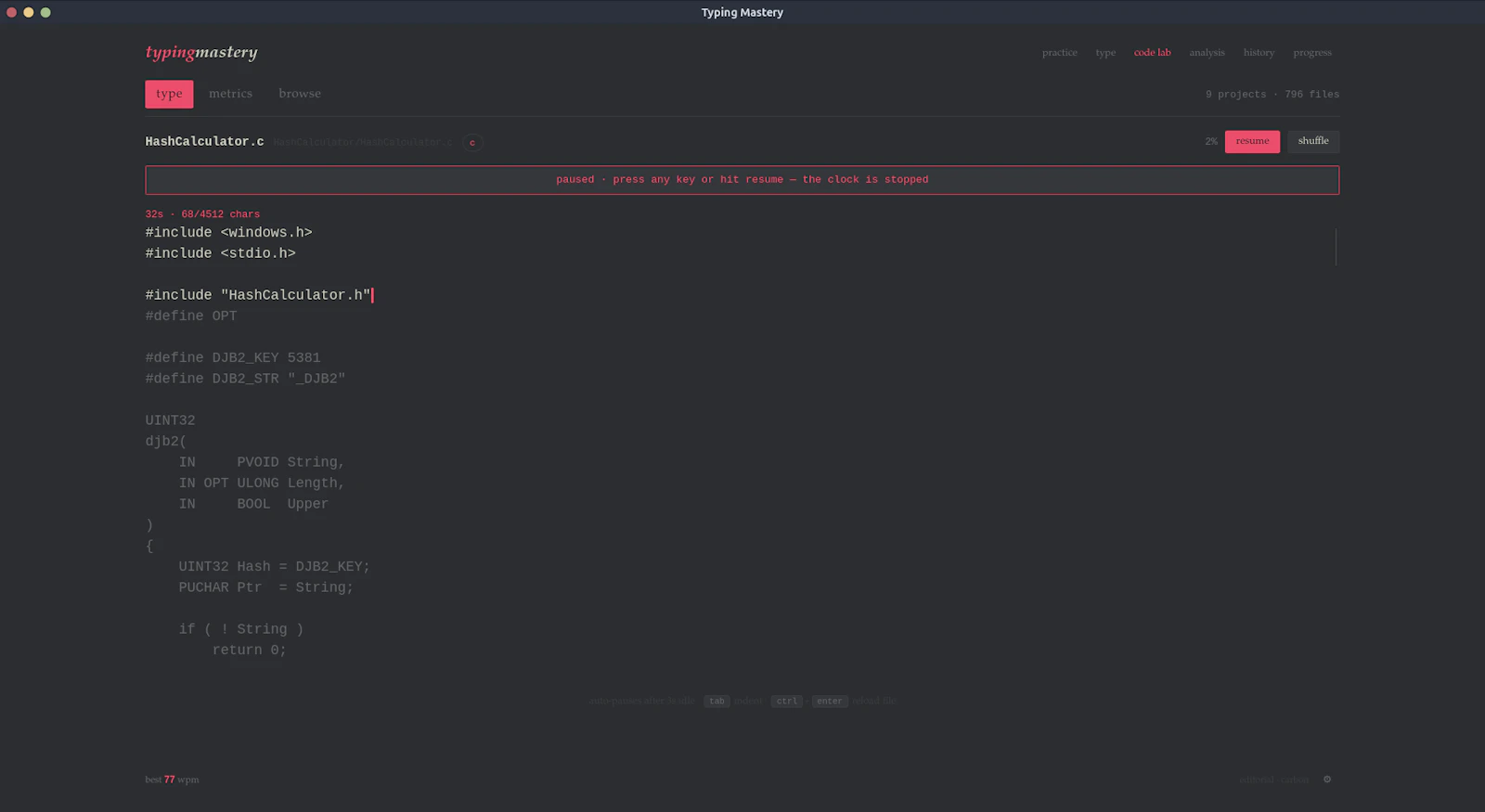Shuffle to a different file
Screen dimensions: 1485x812
[1313, 141]
